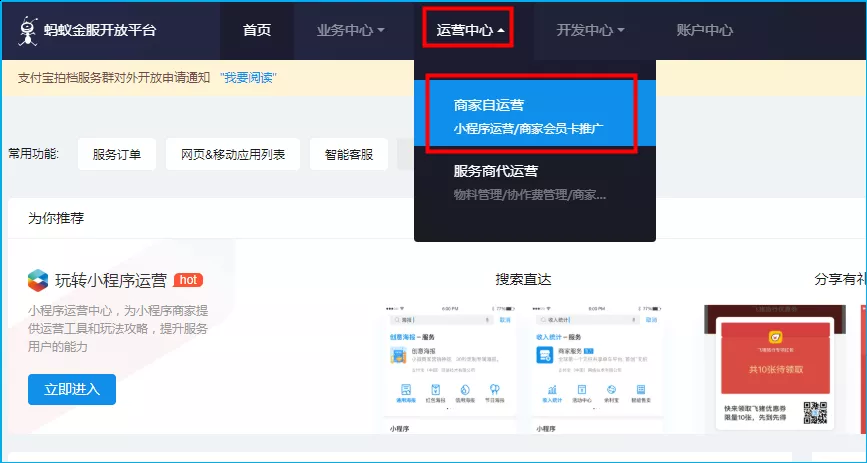
Task: Open the 首页 tab
Action: click(257, 30)
